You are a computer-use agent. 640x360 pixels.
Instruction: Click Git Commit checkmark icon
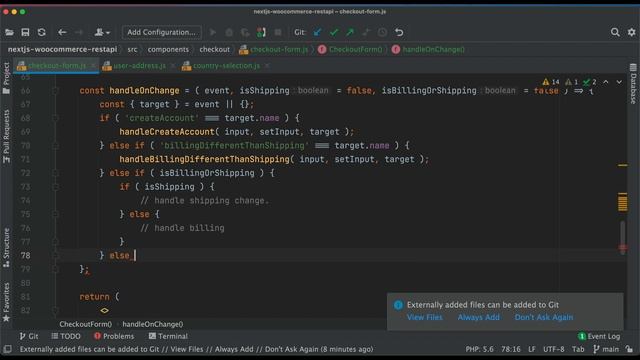click(x=334, y=32)
